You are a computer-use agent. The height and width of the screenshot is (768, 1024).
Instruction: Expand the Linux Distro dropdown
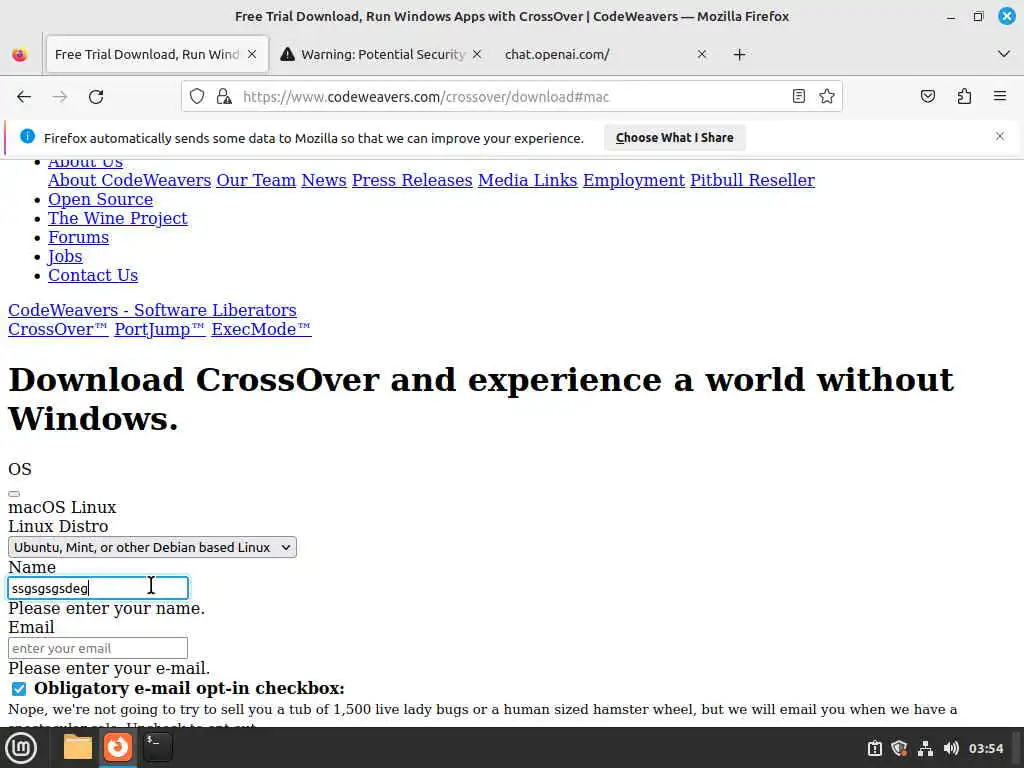[152, 547]
